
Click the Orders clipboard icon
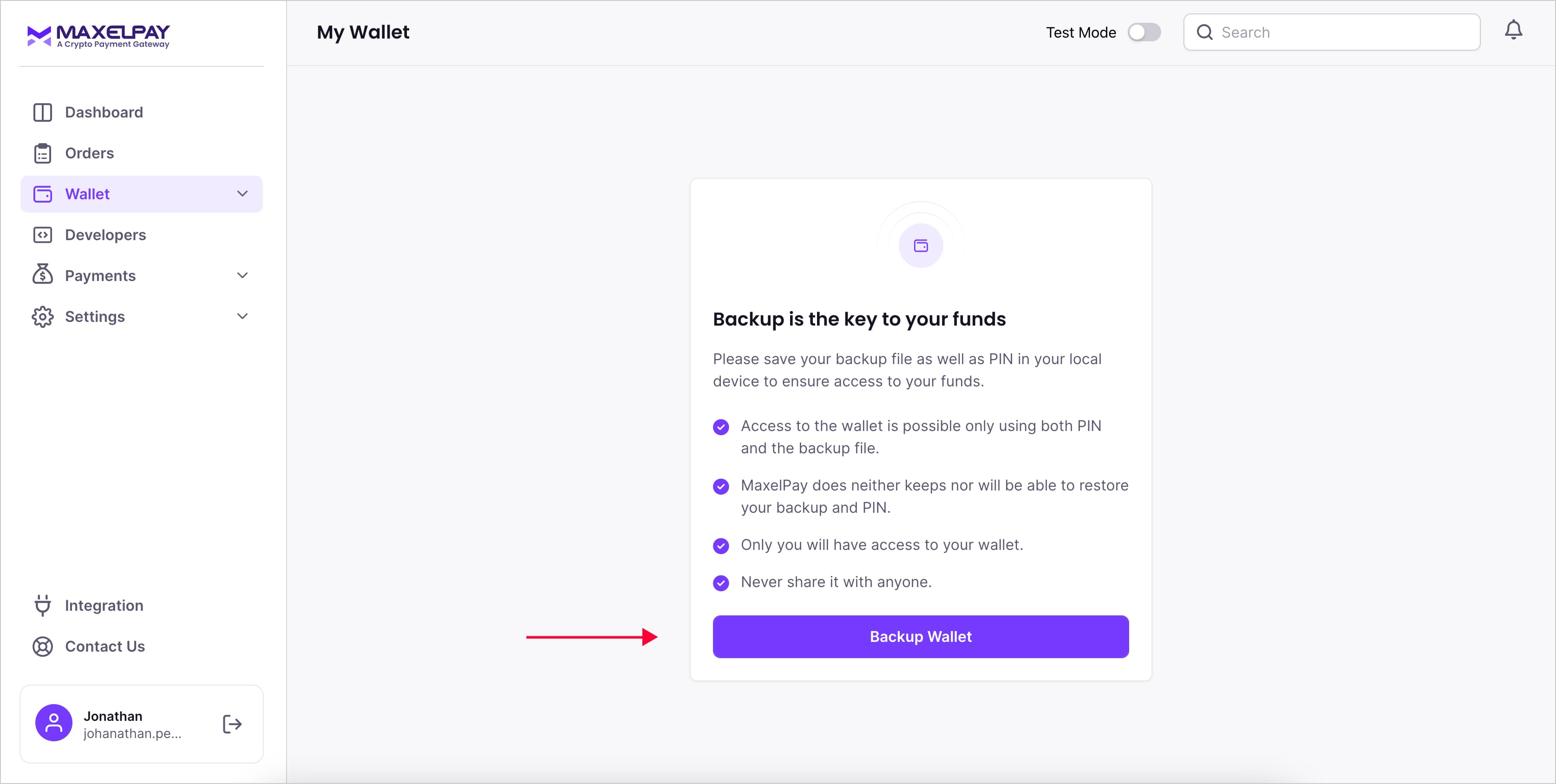(42, 153)
